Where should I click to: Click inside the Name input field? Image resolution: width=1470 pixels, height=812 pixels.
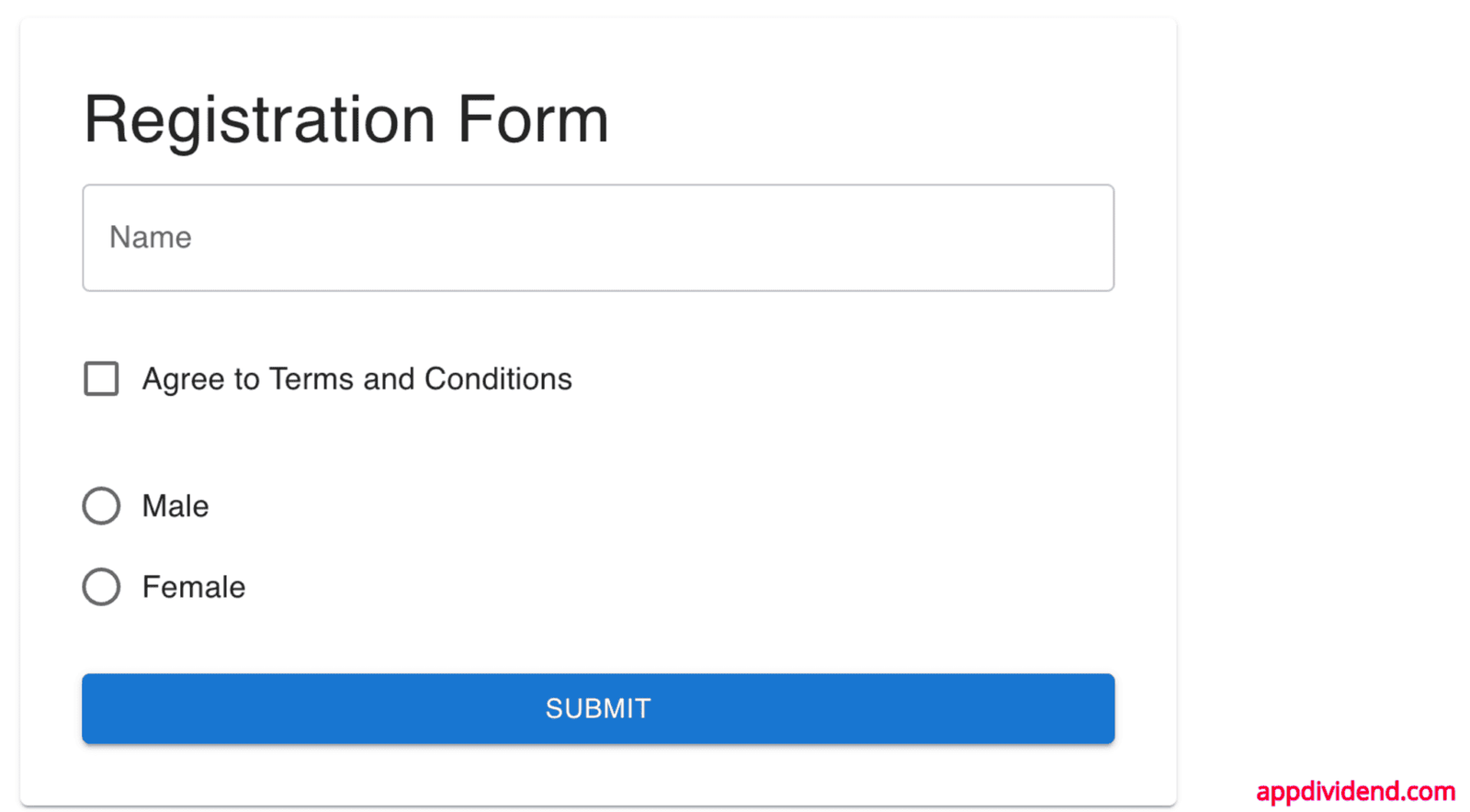pos(597,237)
